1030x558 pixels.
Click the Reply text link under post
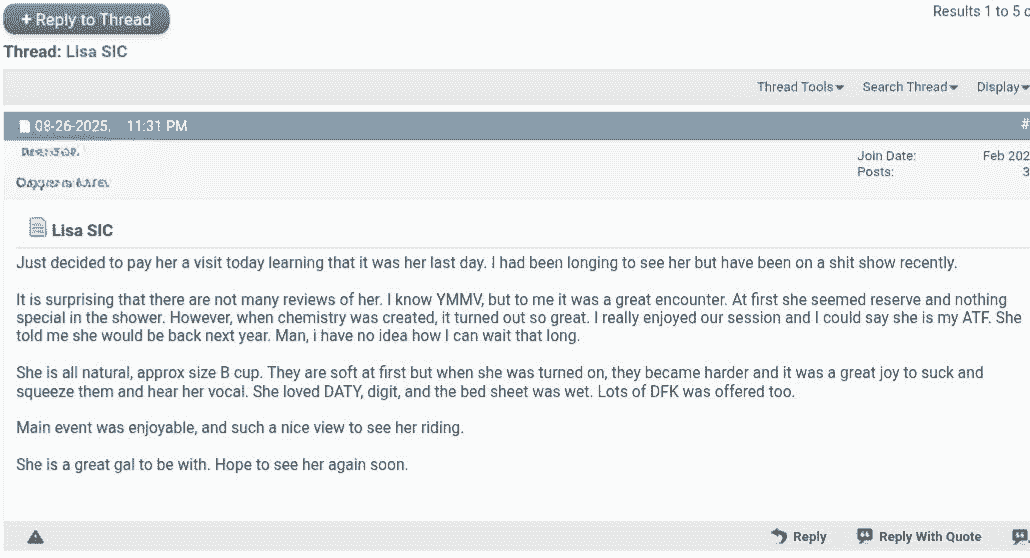click(809, 537)
